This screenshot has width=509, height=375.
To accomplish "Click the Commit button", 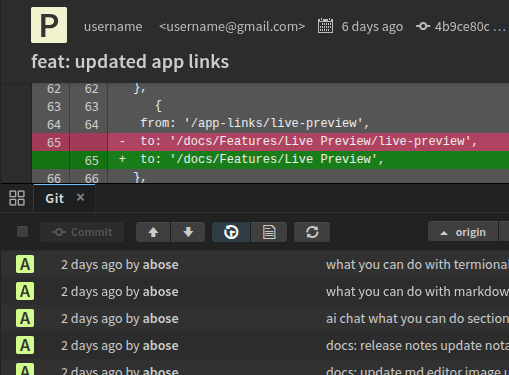I will pyautogui.click(x=82, y=232).
